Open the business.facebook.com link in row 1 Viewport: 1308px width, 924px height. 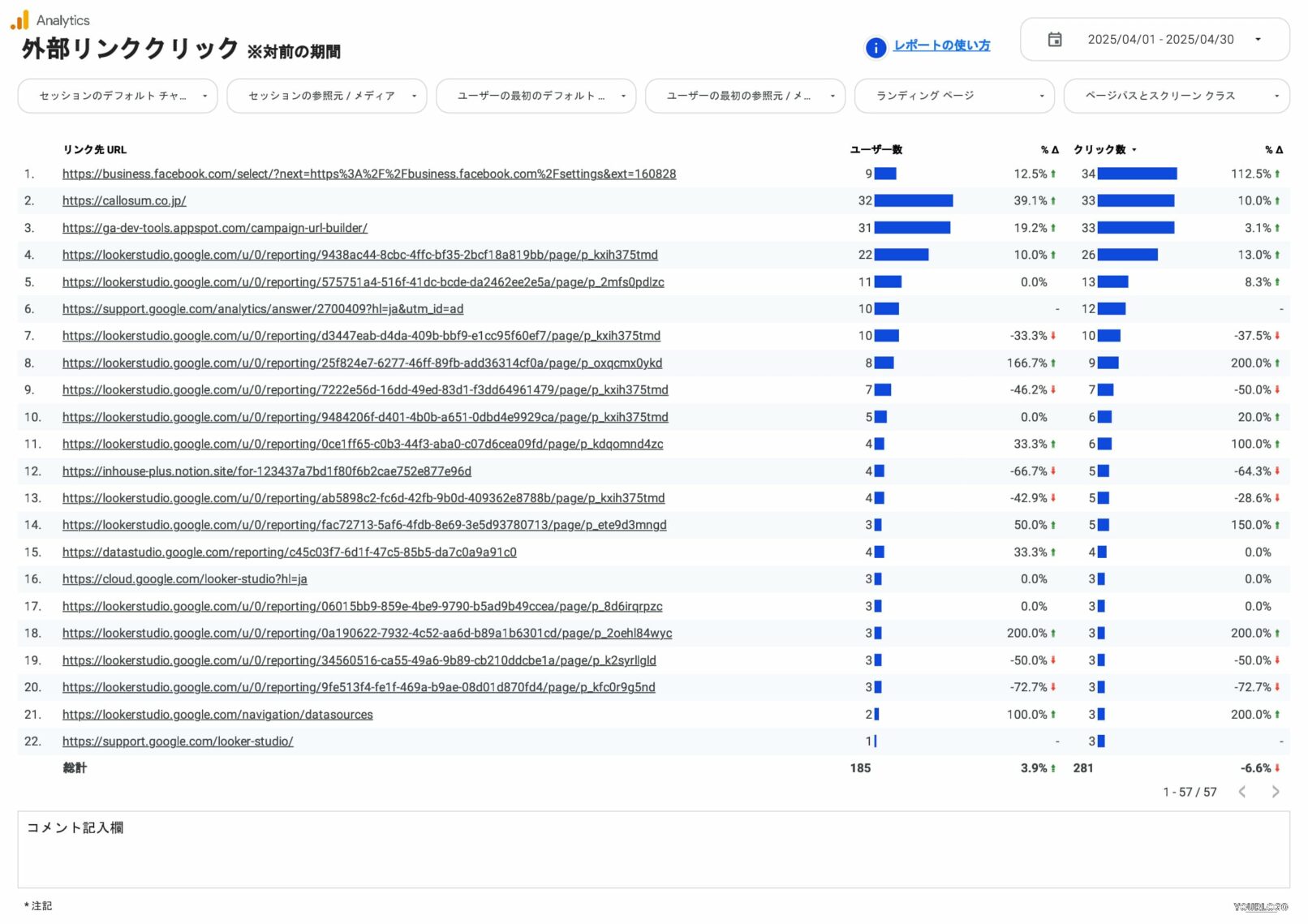[x=368, y=174]
